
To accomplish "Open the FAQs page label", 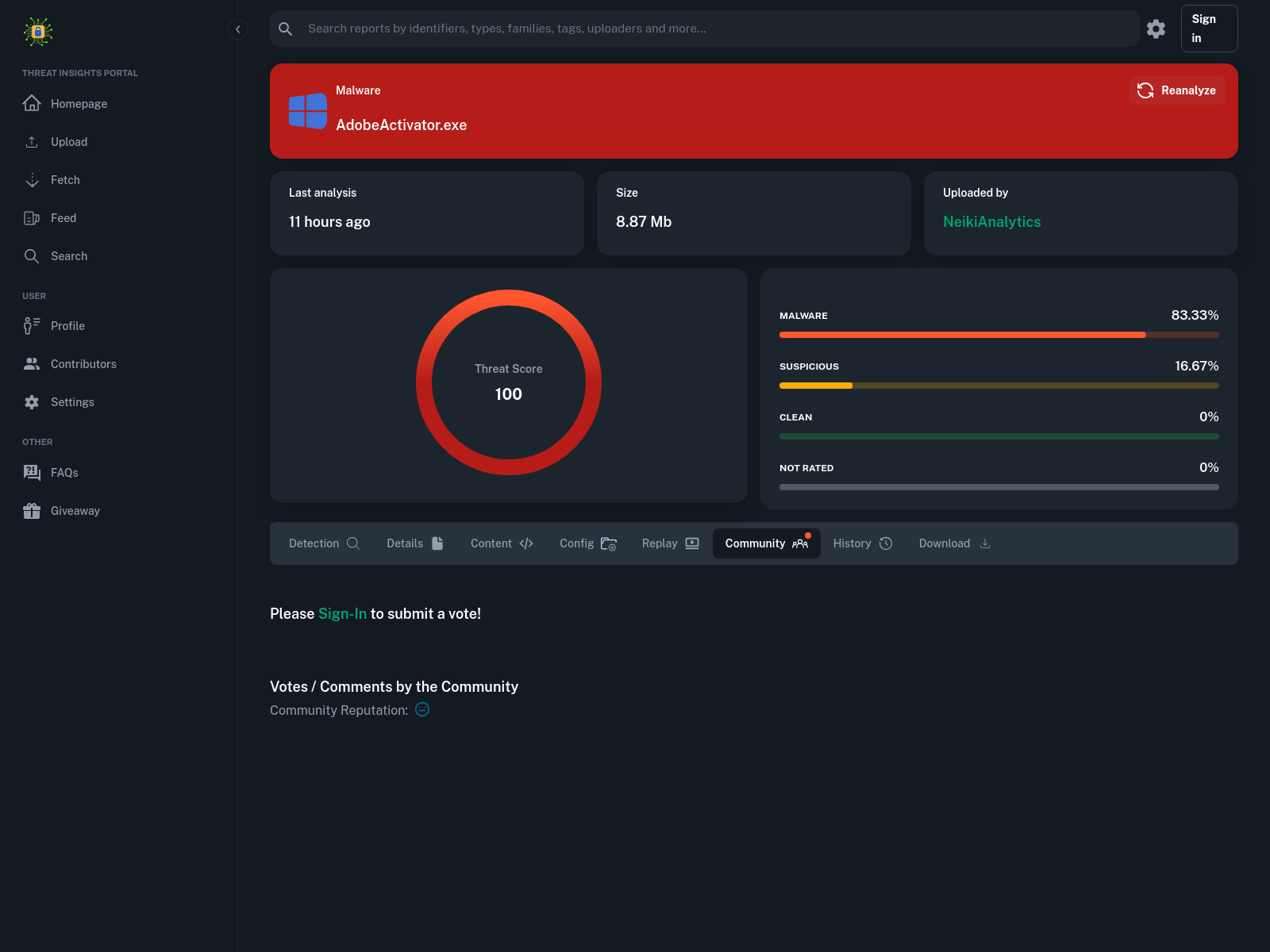I will (64, 473).
